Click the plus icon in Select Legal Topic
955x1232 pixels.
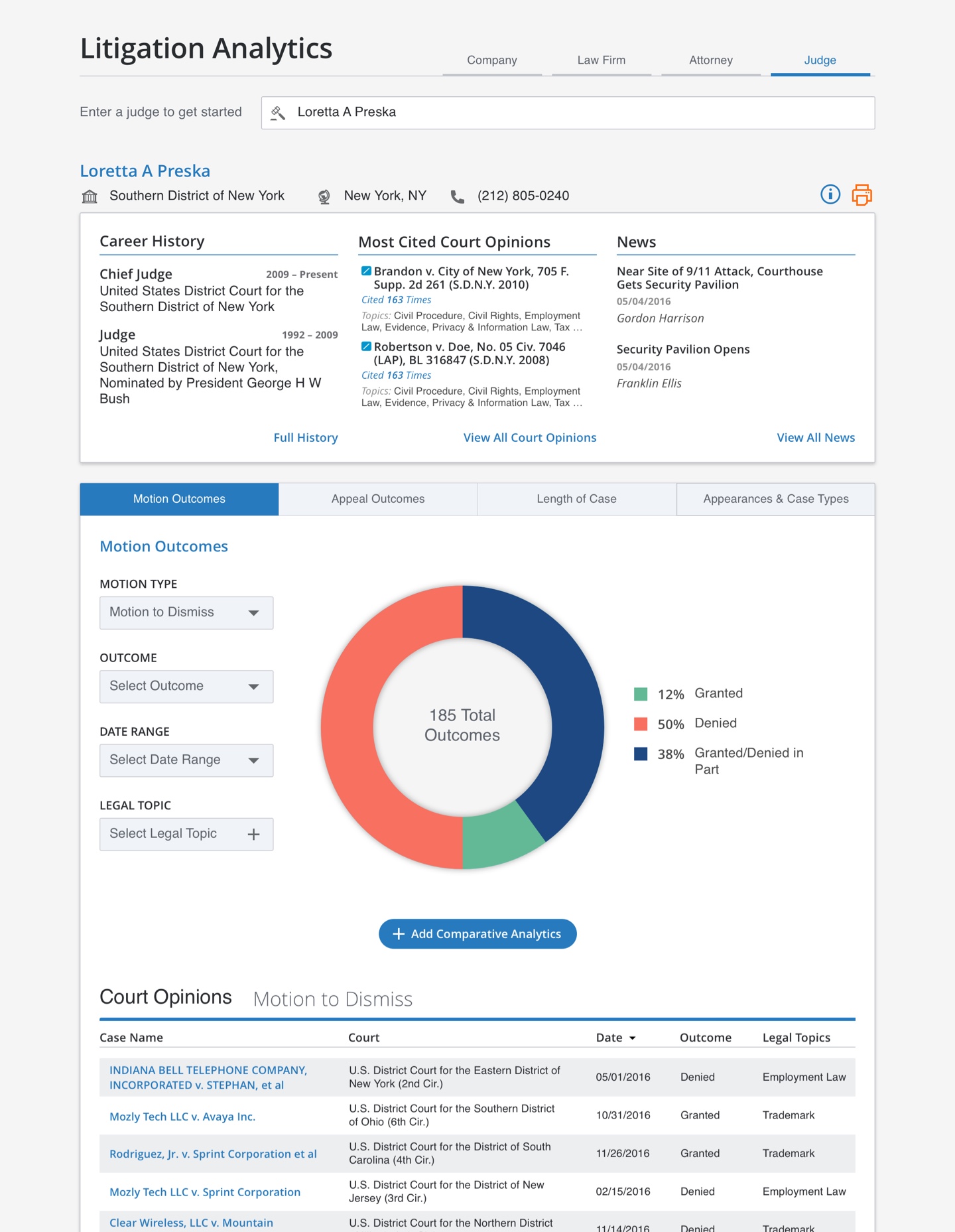point(253,835)
